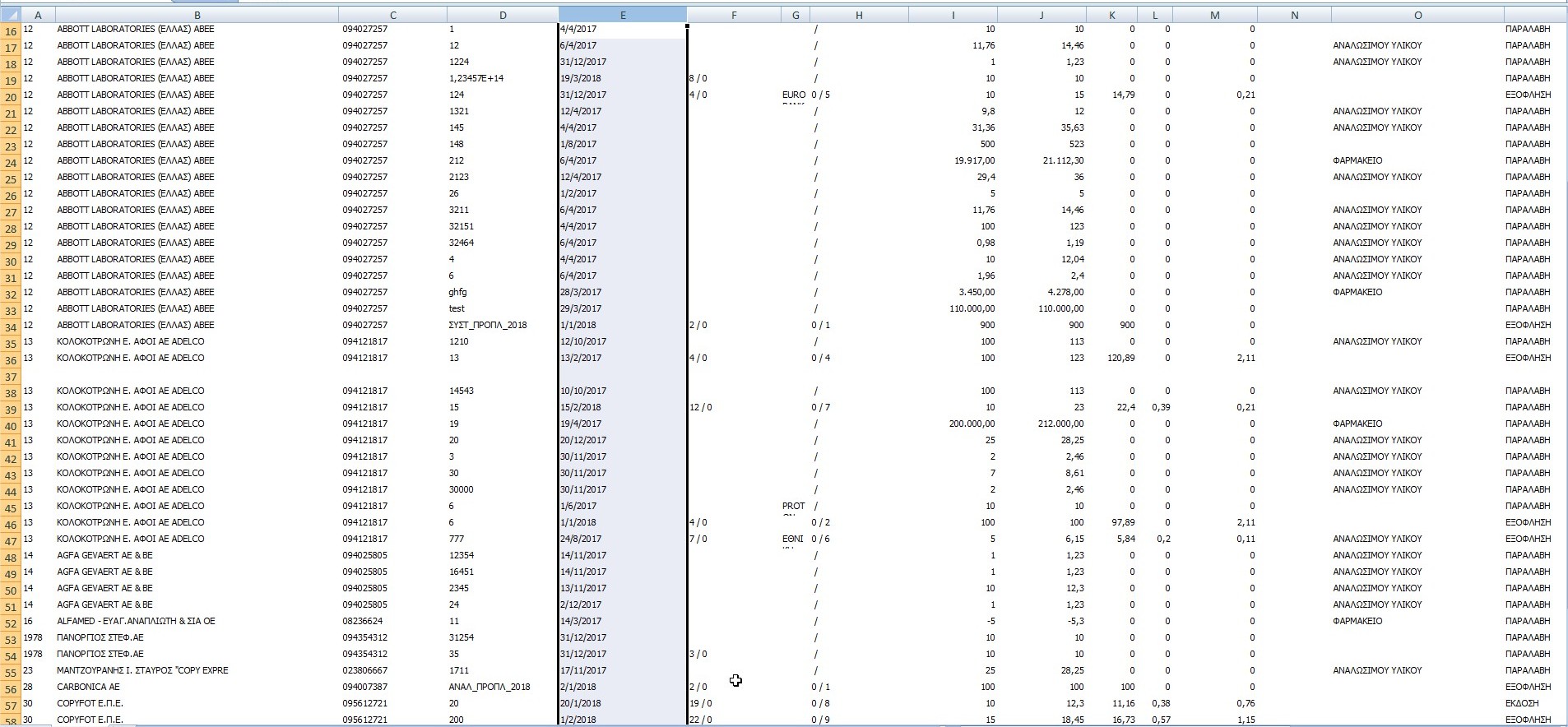Select column G header
This screenshot has width=1568, height=727.
(795, 15)
